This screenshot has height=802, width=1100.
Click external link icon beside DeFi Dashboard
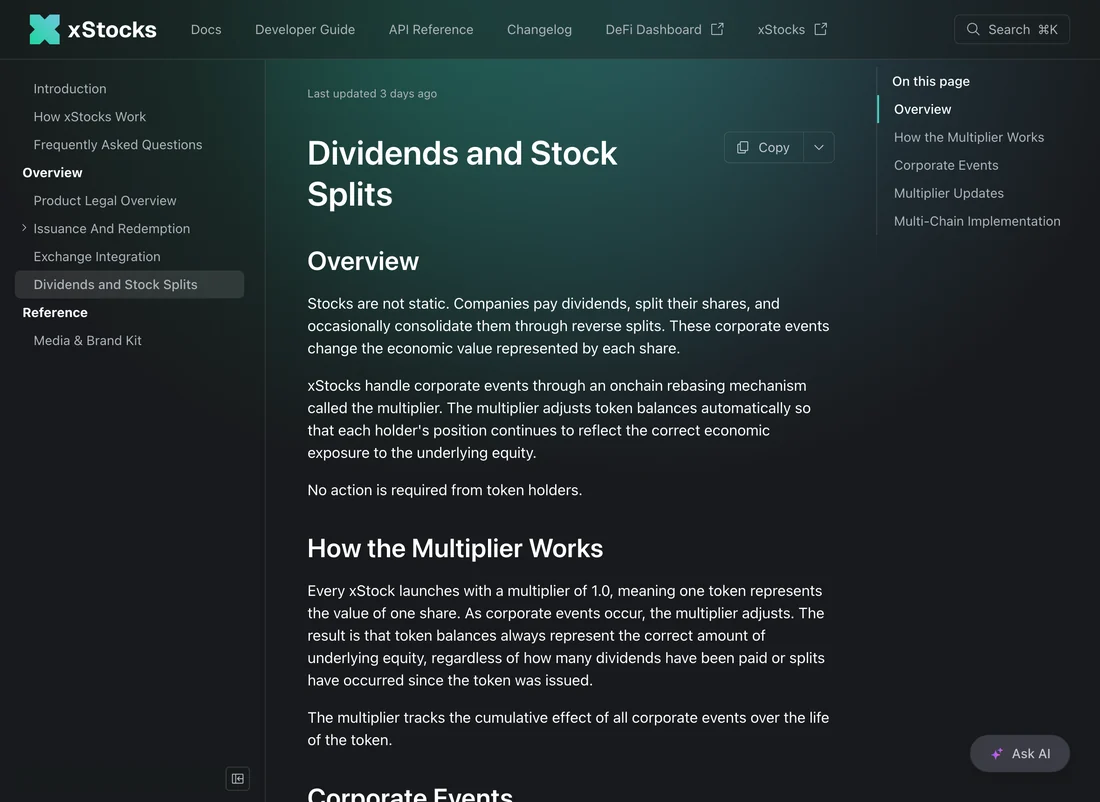(717, 29)
